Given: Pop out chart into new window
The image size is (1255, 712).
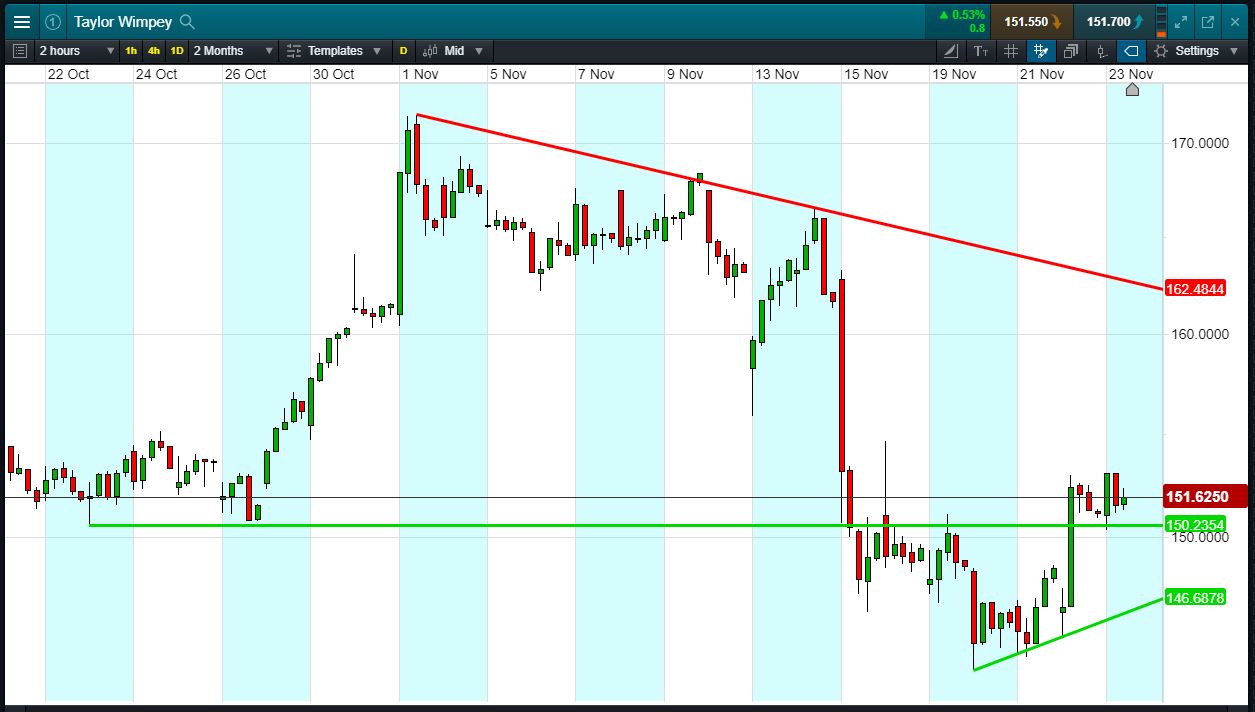Looking at the screenshot, I should pos(1207,21).
